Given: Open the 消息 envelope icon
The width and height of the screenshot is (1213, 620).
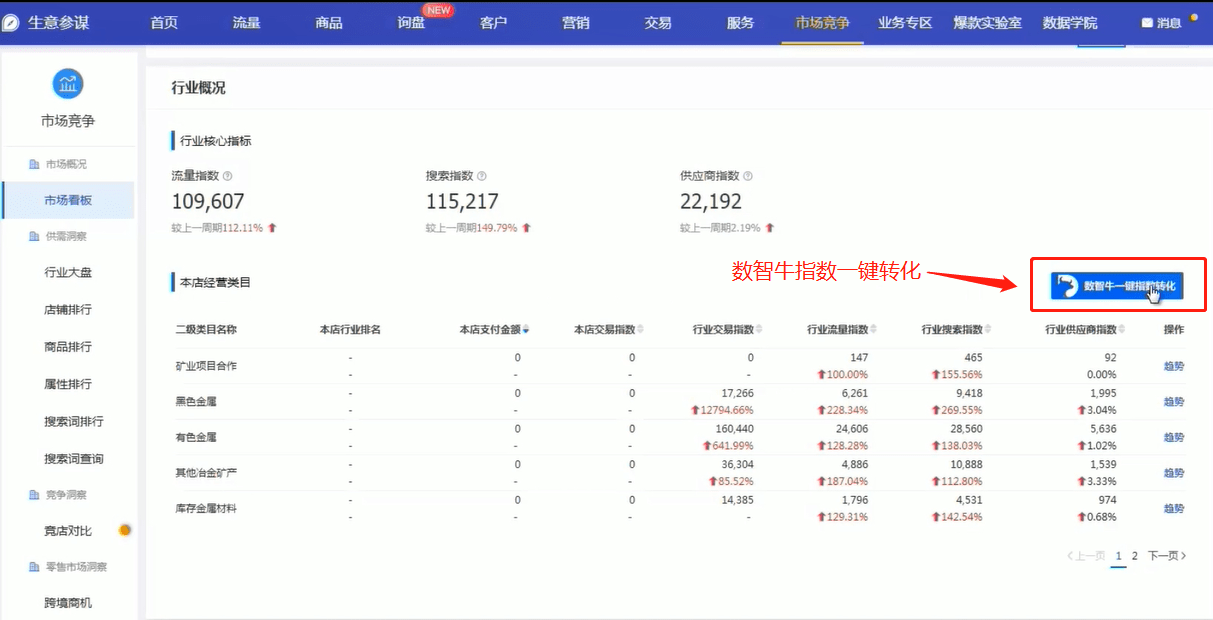Looking at the screenshot, I should click(x=1147, y=23).
